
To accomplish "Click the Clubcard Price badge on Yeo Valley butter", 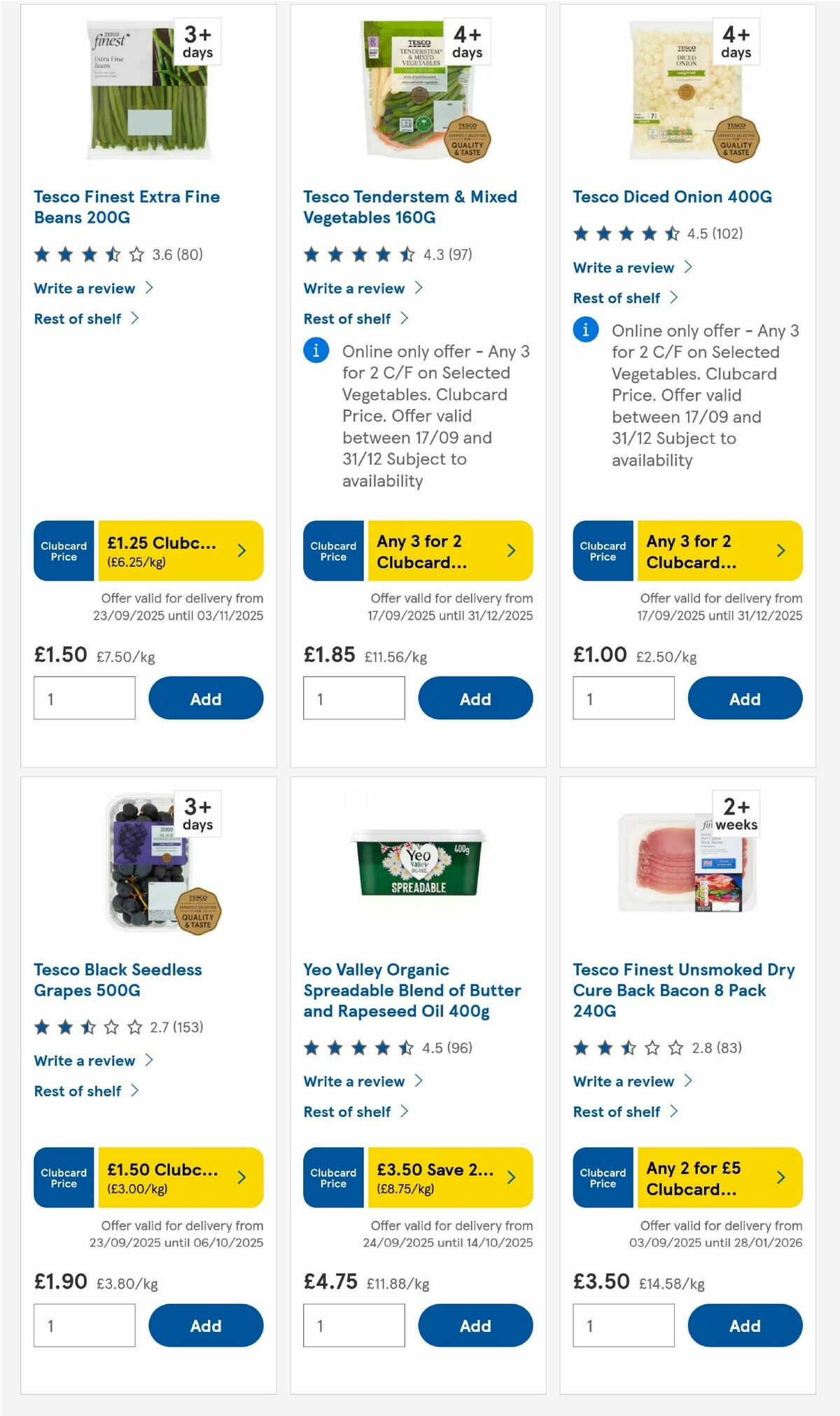I will [332, 1179].
